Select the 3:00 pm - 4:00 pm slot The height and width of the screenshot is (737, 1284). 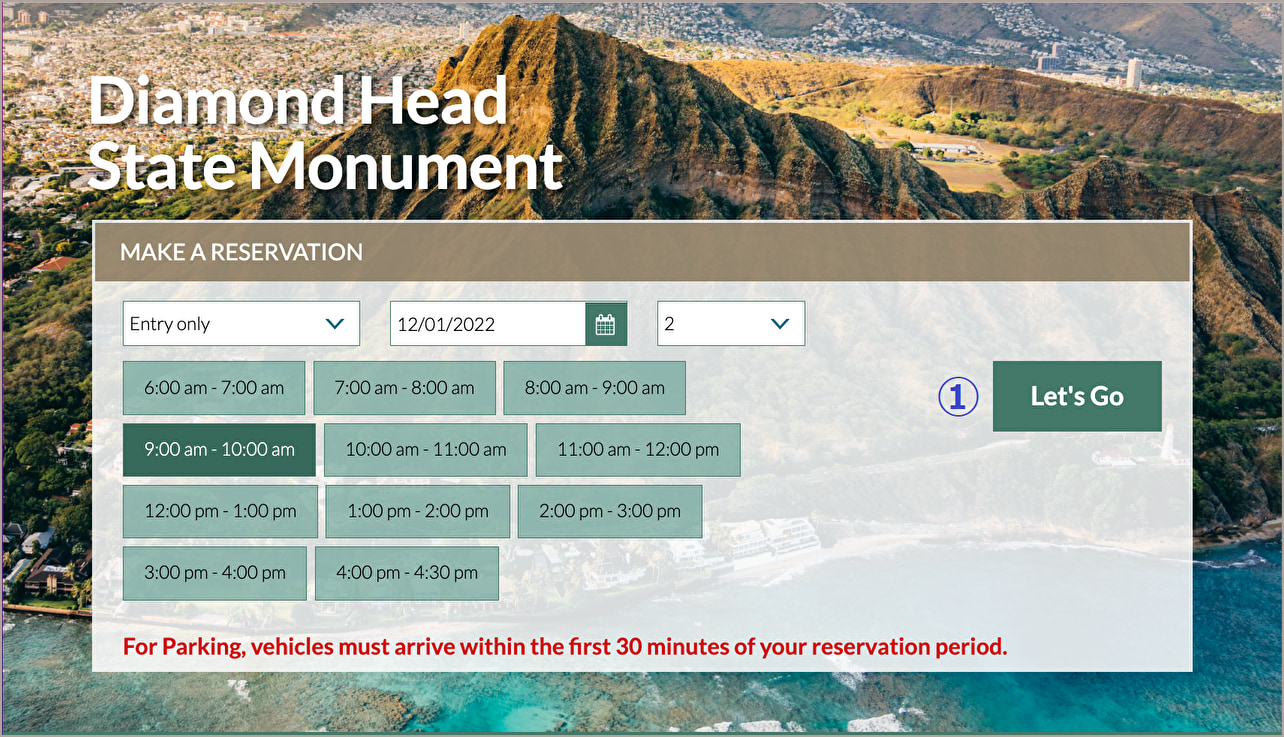(215, 573)
